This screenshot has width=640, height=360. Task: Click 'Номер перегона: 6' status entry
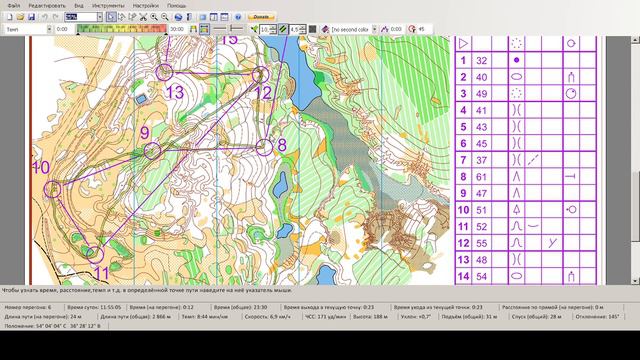pos(28,307)
